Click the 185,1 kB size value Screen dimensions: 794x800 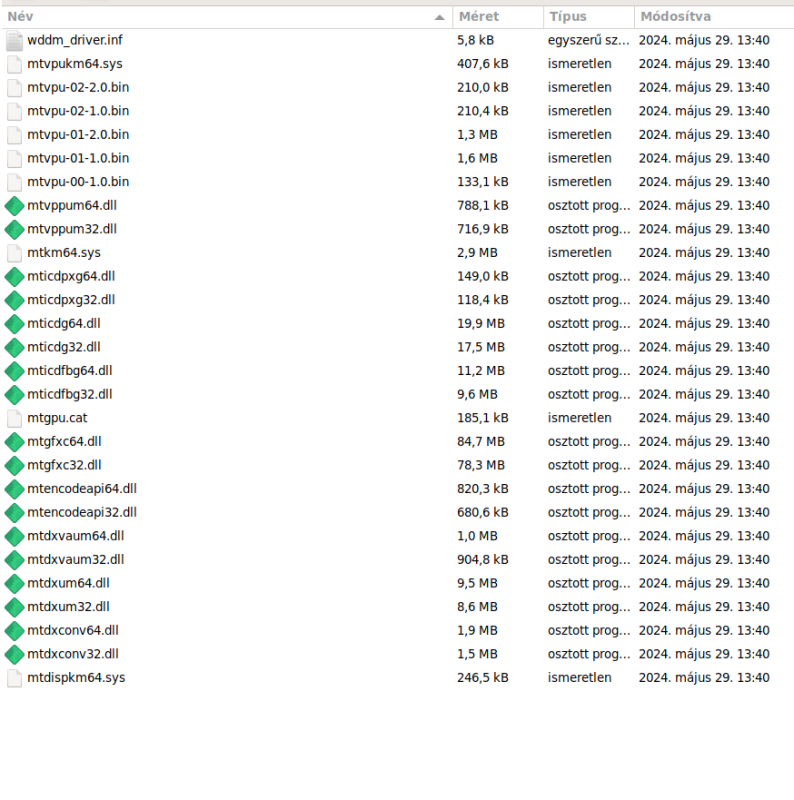point(483,418)
